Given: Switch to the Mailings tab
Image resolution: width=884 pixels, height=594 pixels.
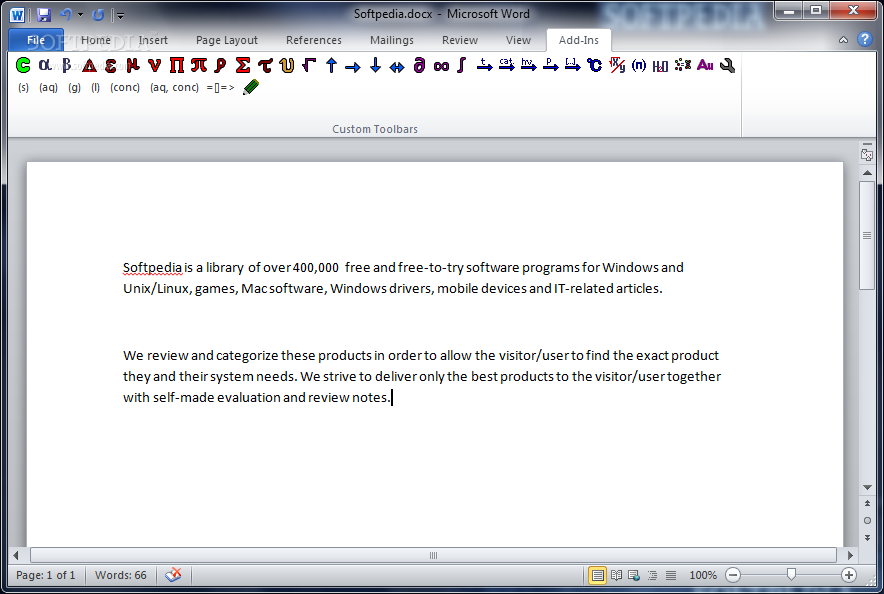Looking at the screenshot, I should point(392,40).
